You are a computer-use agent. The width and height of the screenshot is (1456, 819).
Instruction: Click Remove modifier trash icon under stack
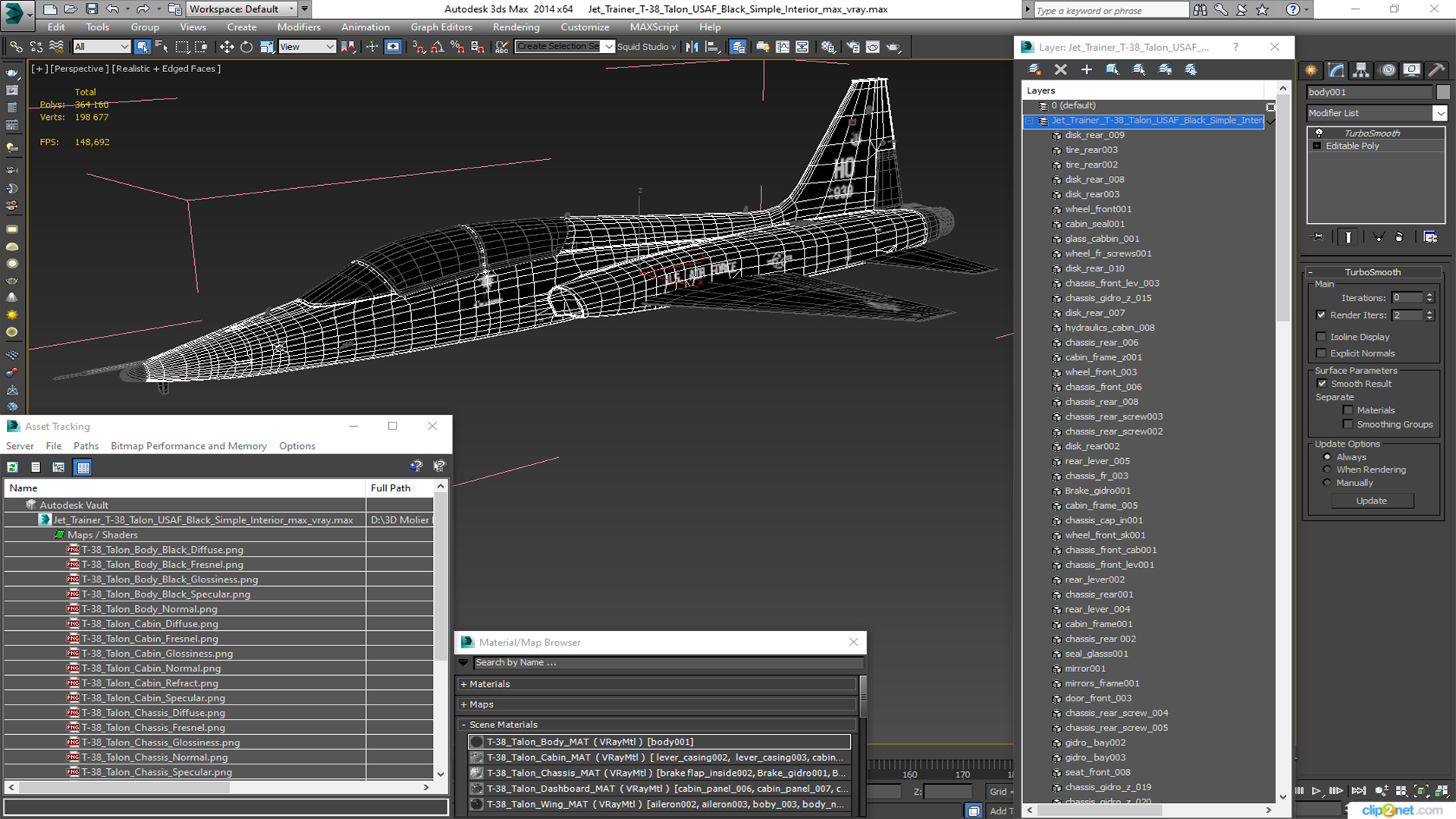tap(1399, 237)
